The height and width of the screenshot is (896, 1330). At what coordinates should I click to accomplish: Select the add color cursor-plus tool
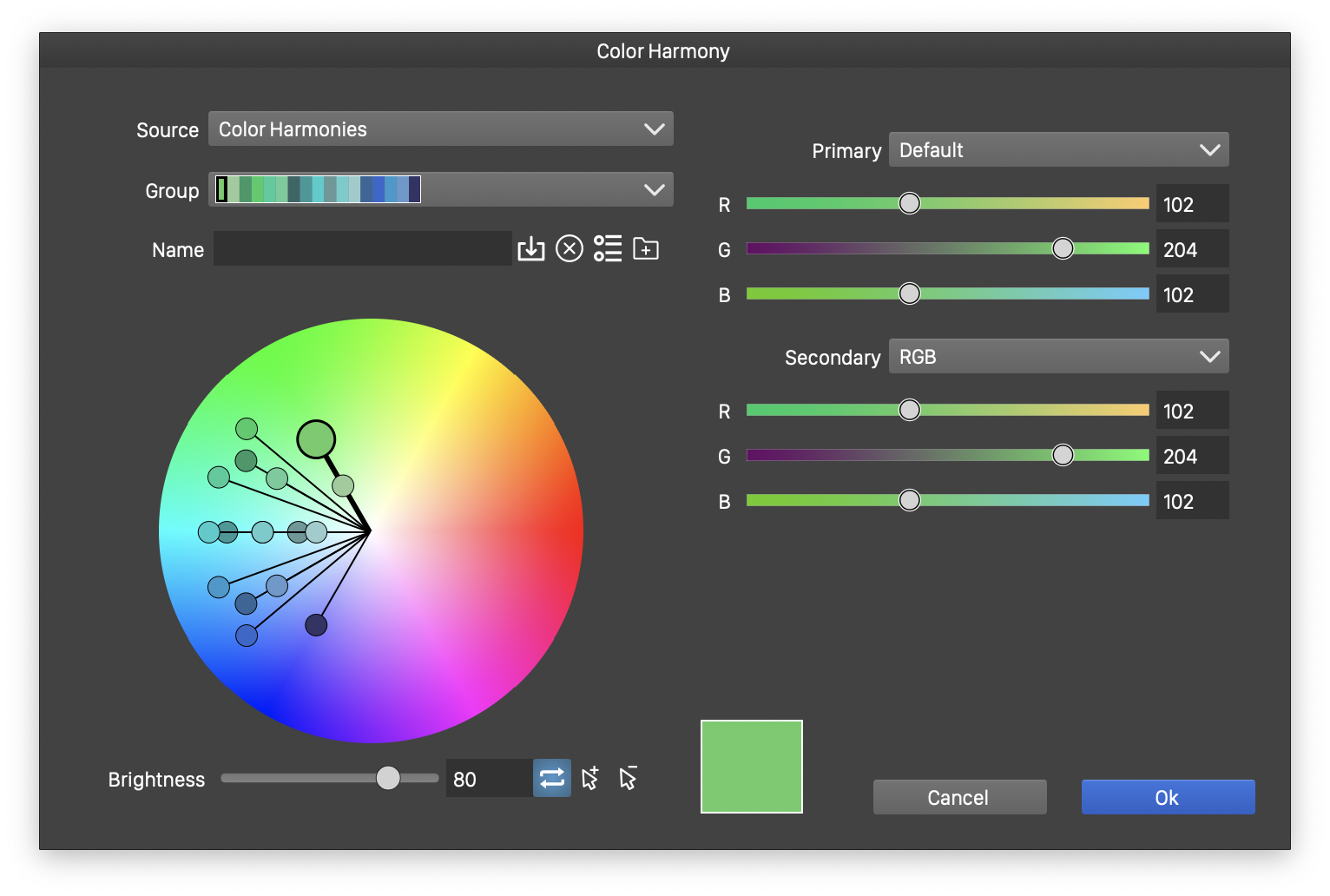point(590,778)
